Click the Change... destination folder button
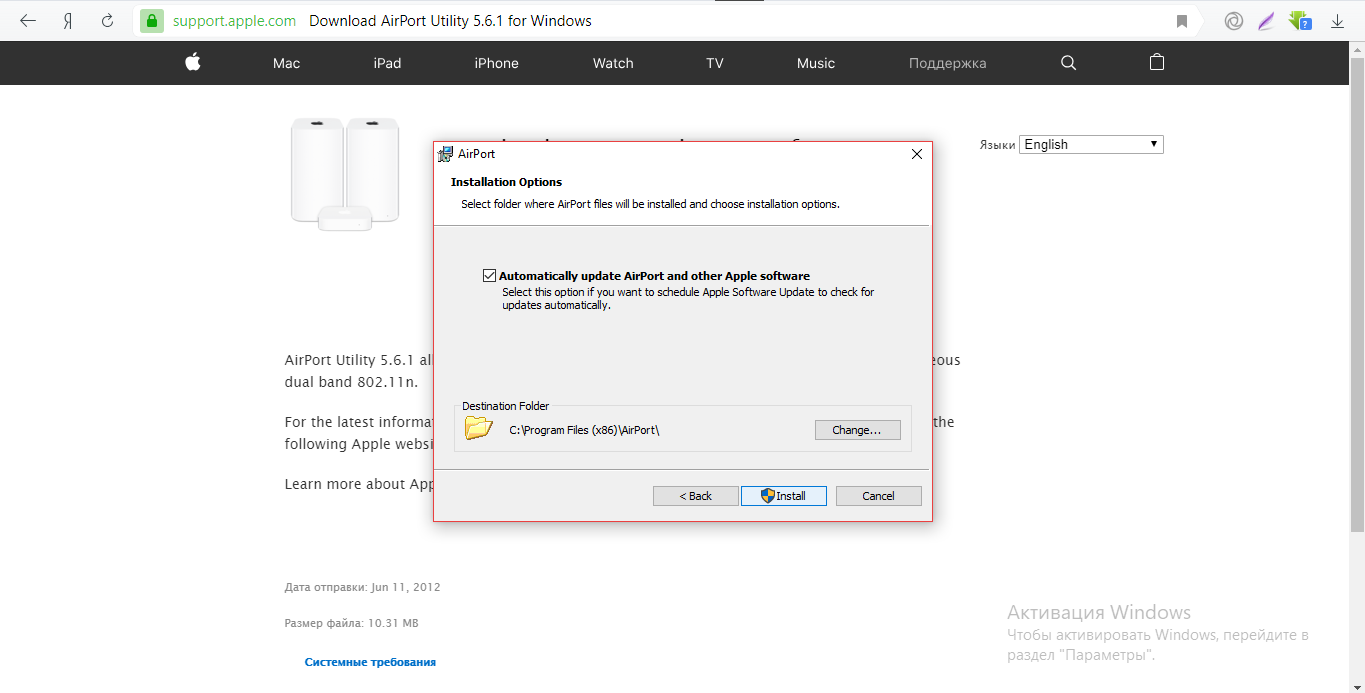This screenshot has height=693, width=1365. [x=857, y=430]
